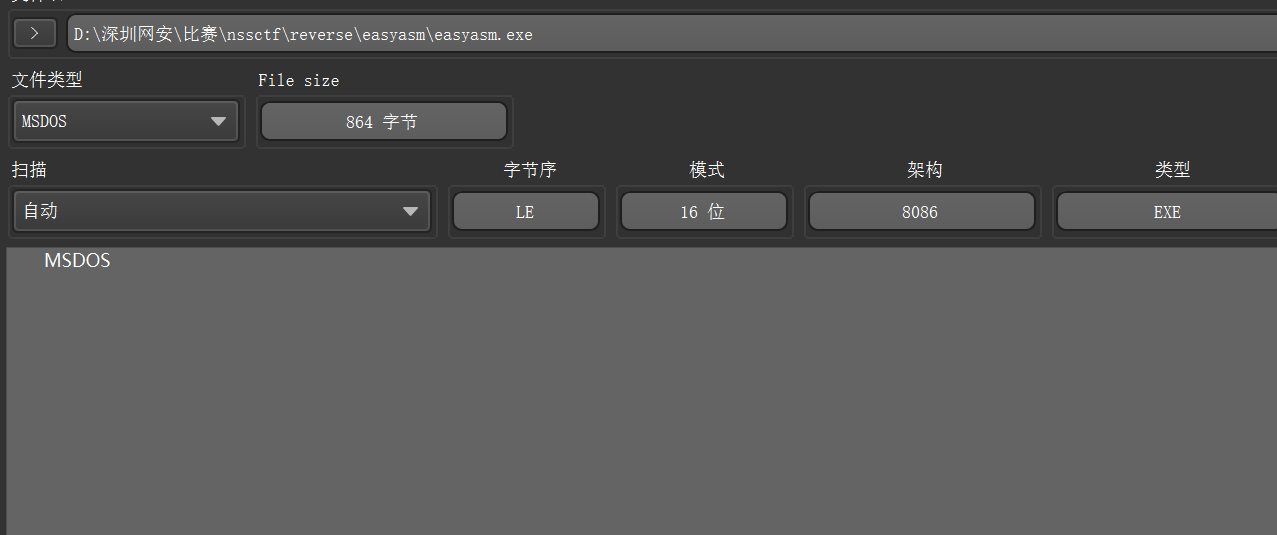Click the 模式 label
Image resolution: width=1277 pixels, height=535 pixels.
pos(707,170)
